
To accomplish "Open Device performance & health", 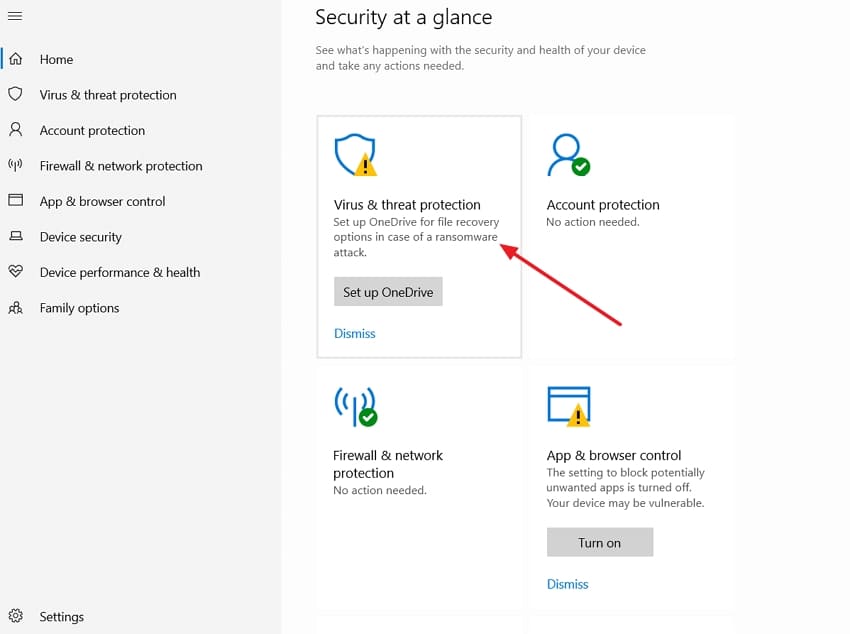I will [x=119, y=272].
